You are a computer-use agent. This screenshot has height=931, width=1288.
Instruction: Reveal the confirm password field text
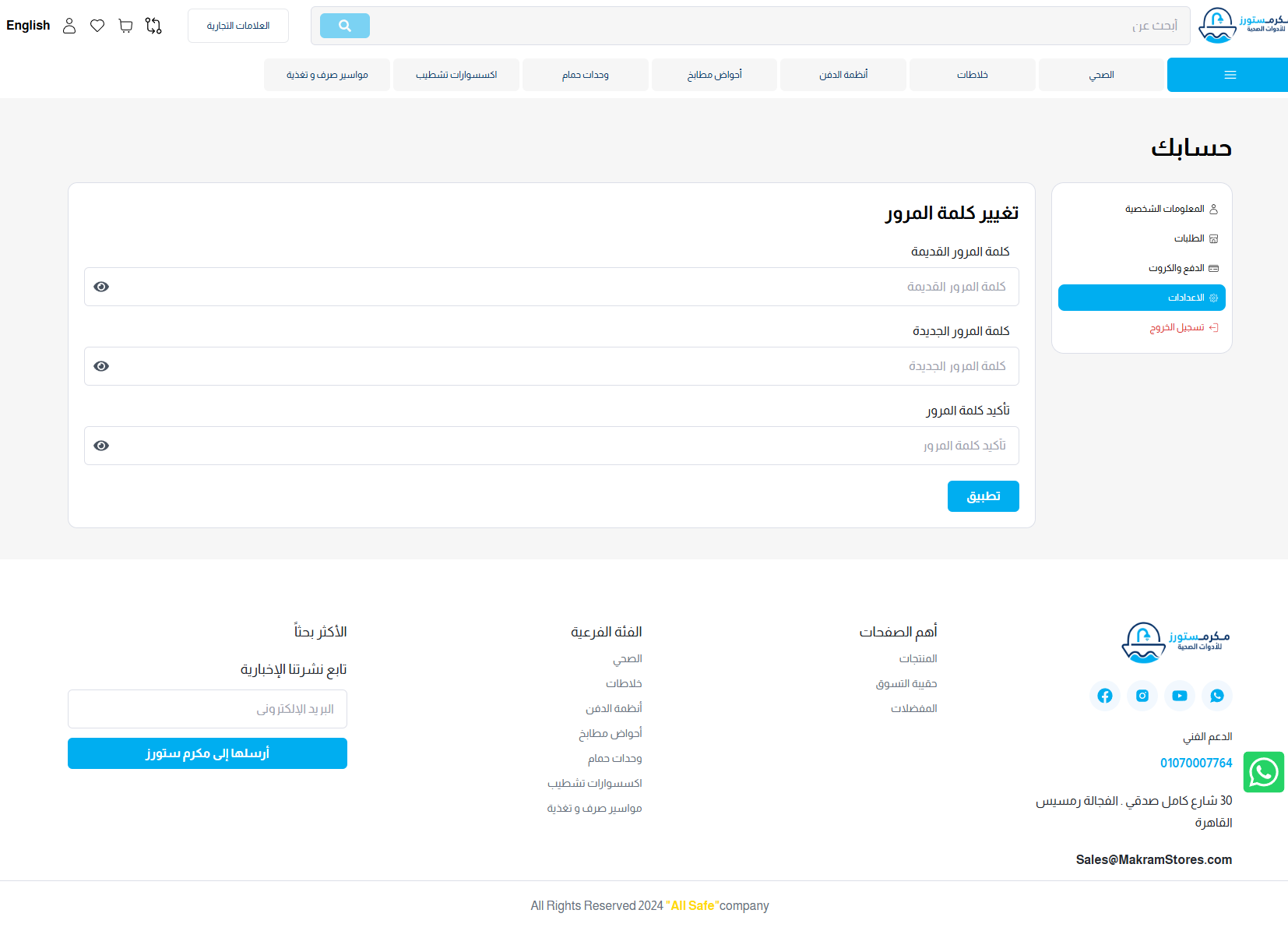coord(101,446)
